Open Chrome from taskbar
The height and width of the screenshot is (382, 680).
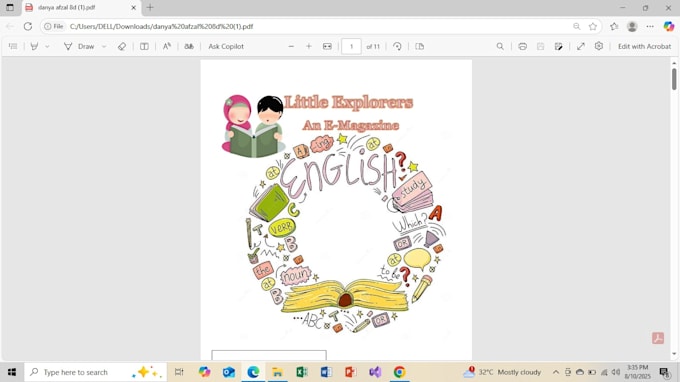399,372
